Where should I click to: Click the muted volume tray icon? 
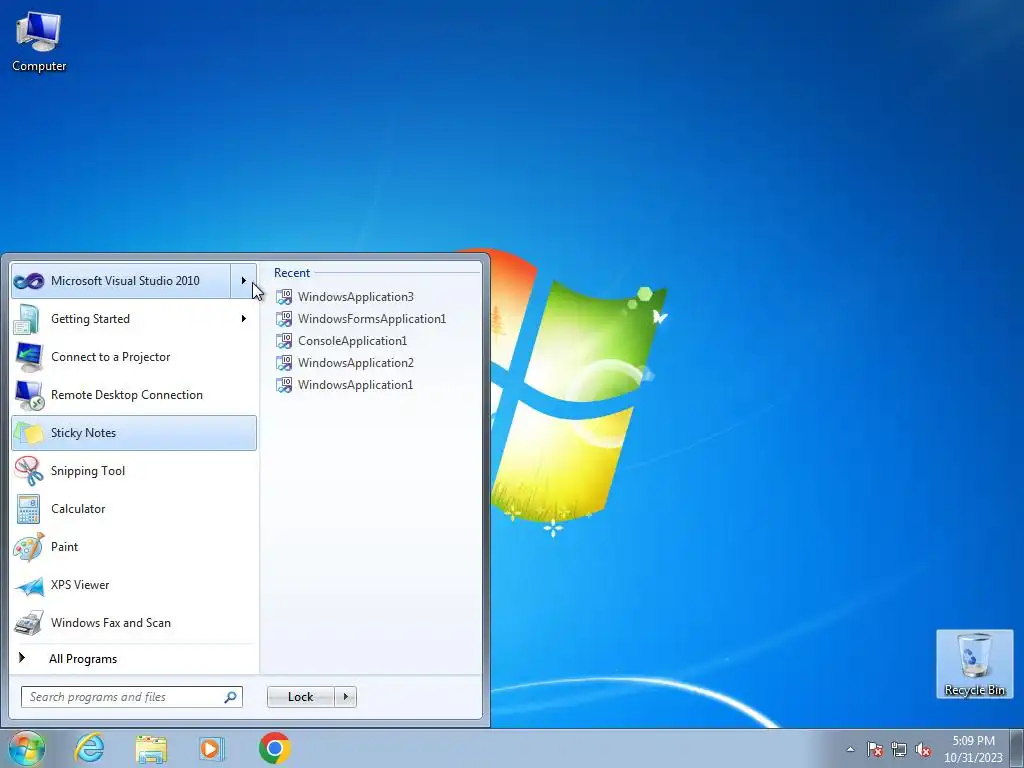coord(923,750)
